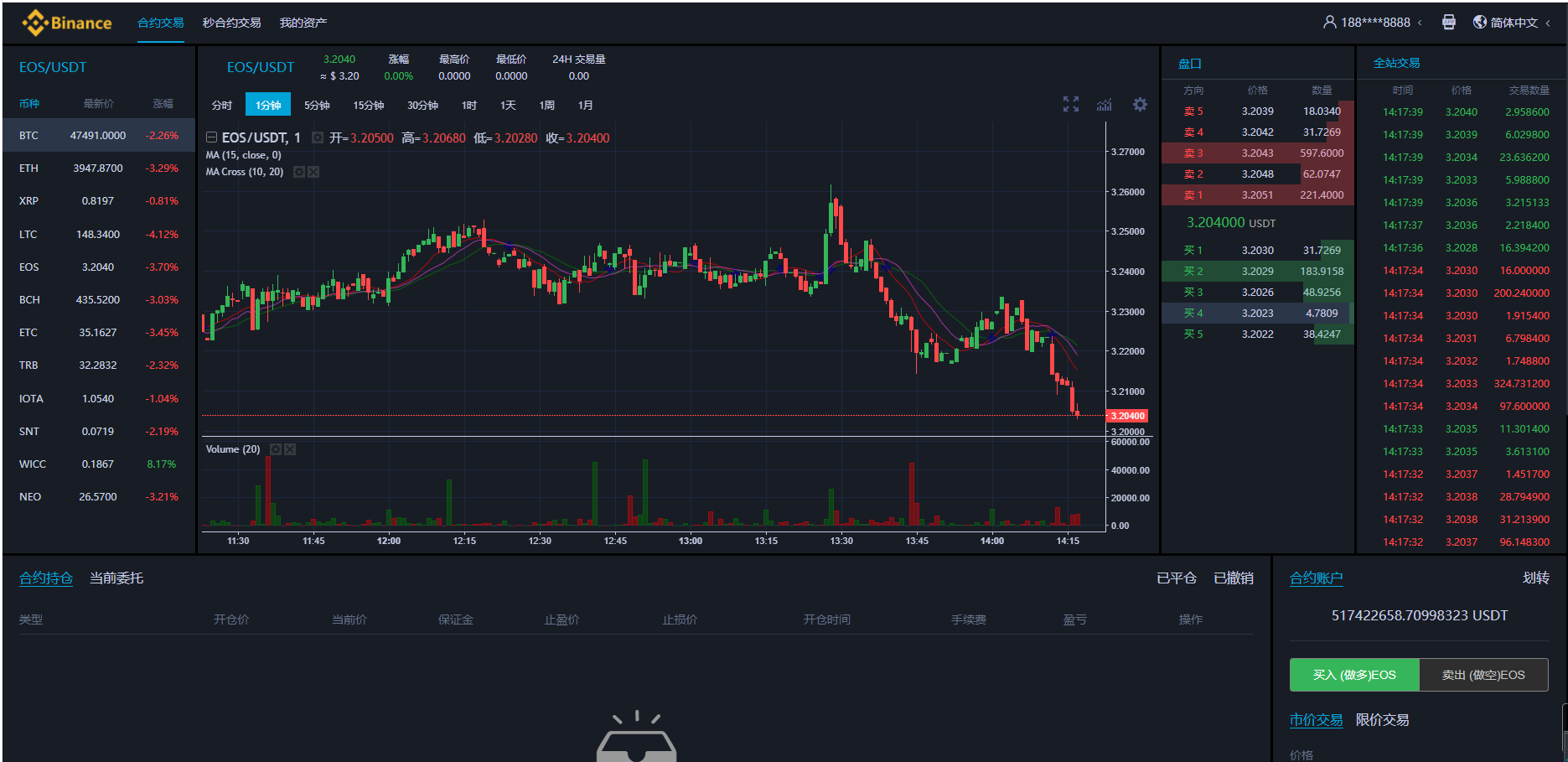Screen dimensions: 1568x762
Task: Expand language dropdown arrow beside 简体中文
Action: click(1548, 23)
